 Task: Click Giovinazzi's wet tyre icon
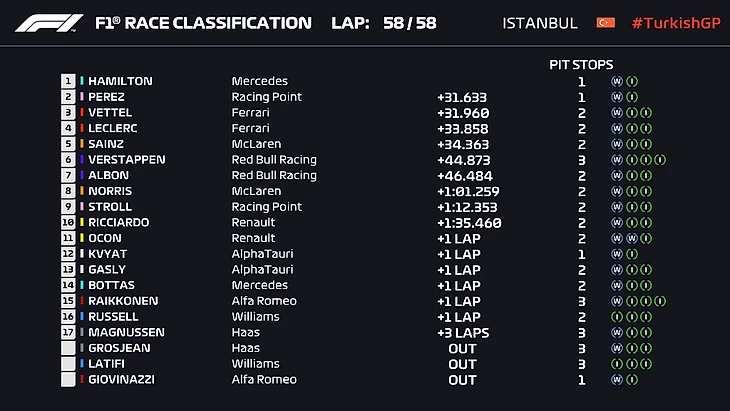(617, 380)
